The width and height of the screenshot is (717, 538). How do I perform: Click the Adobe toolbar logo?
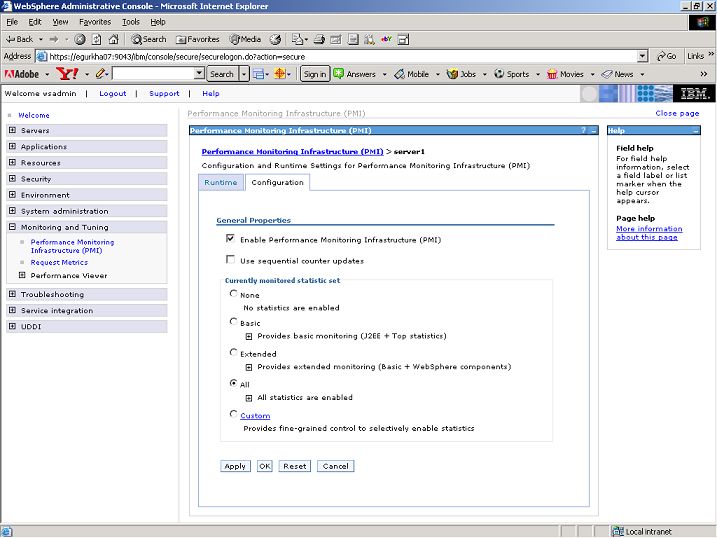pyautogui.click(x=22, y=74)
